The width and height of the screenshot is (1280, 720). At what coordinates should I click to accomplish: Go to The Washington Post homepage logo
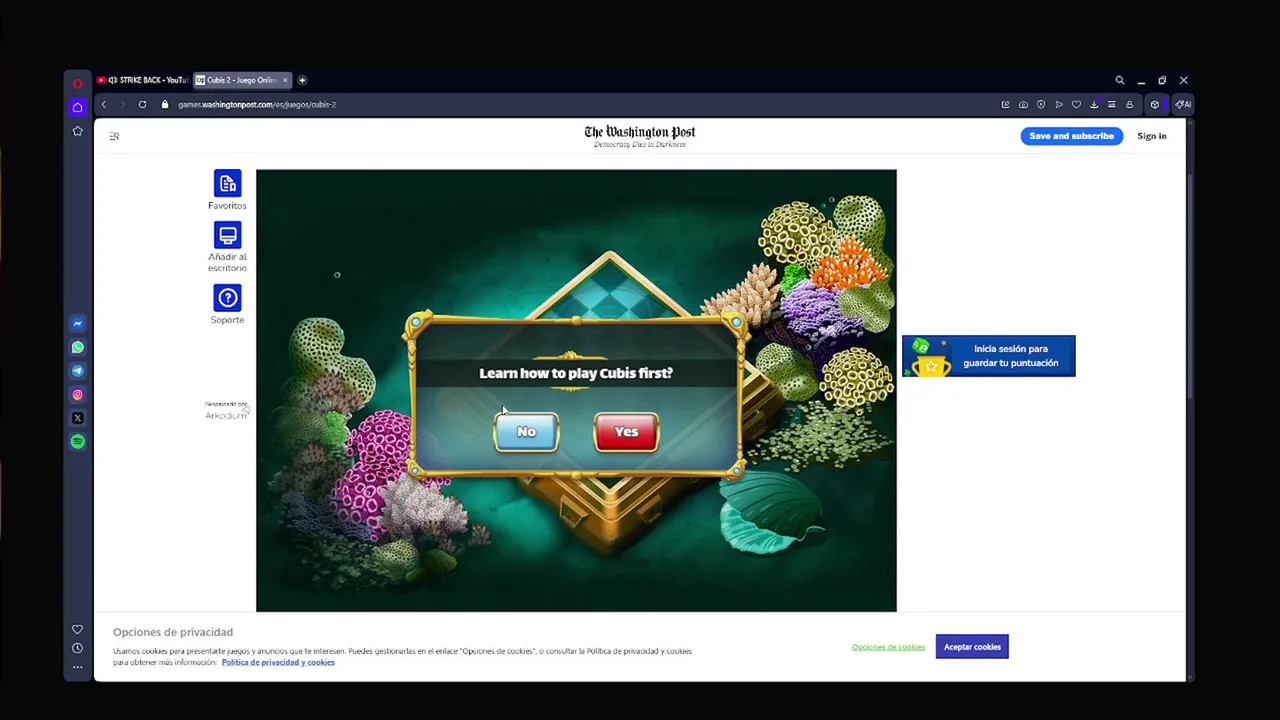pos(640,132)
